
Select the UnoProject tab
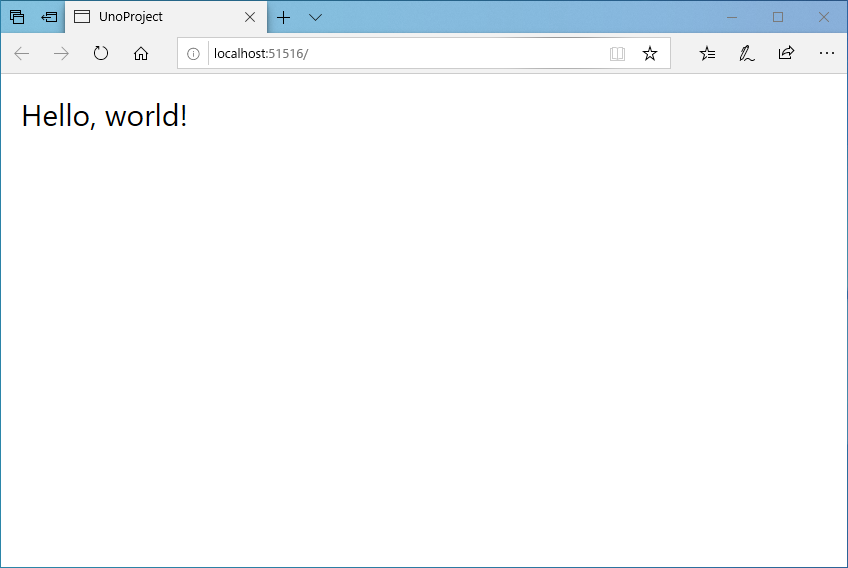150,17
